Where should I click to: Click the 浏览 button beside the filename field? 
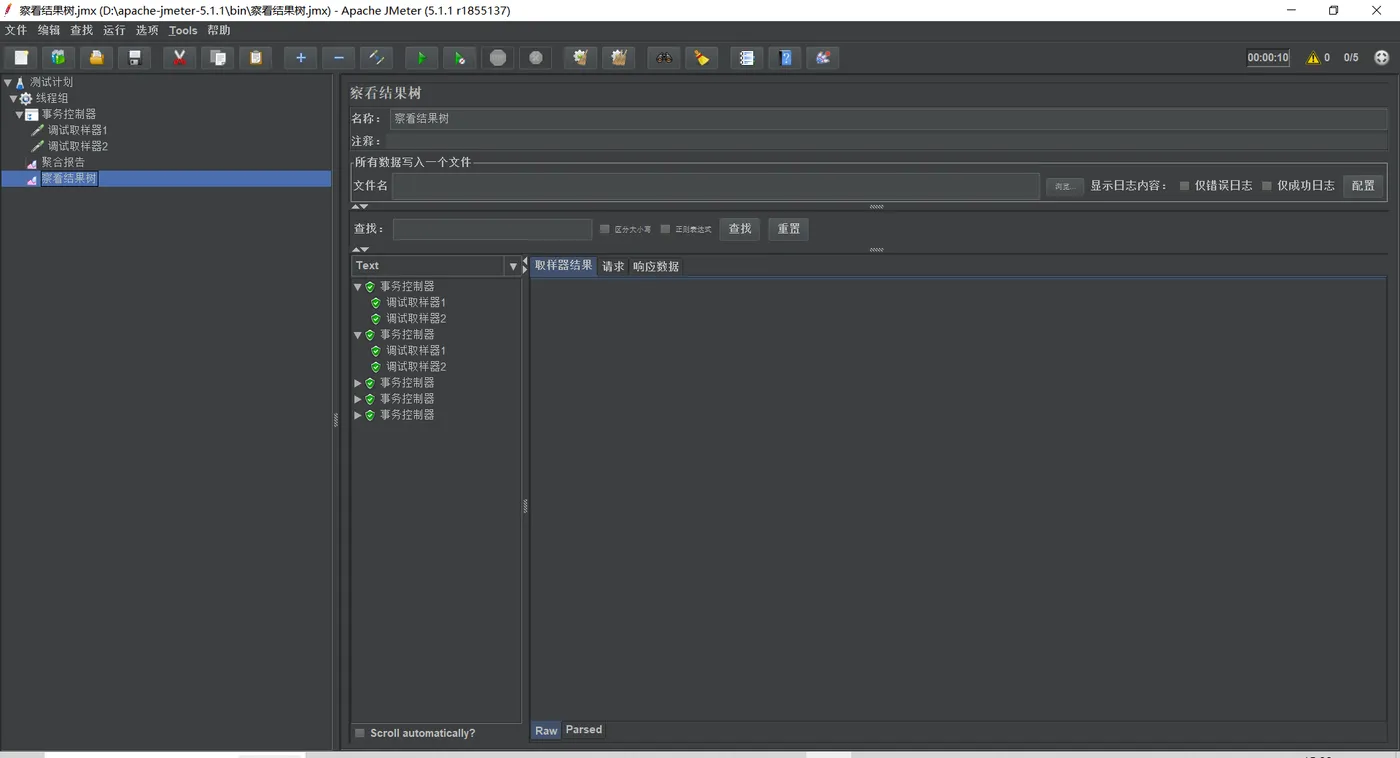[1064, 186]
